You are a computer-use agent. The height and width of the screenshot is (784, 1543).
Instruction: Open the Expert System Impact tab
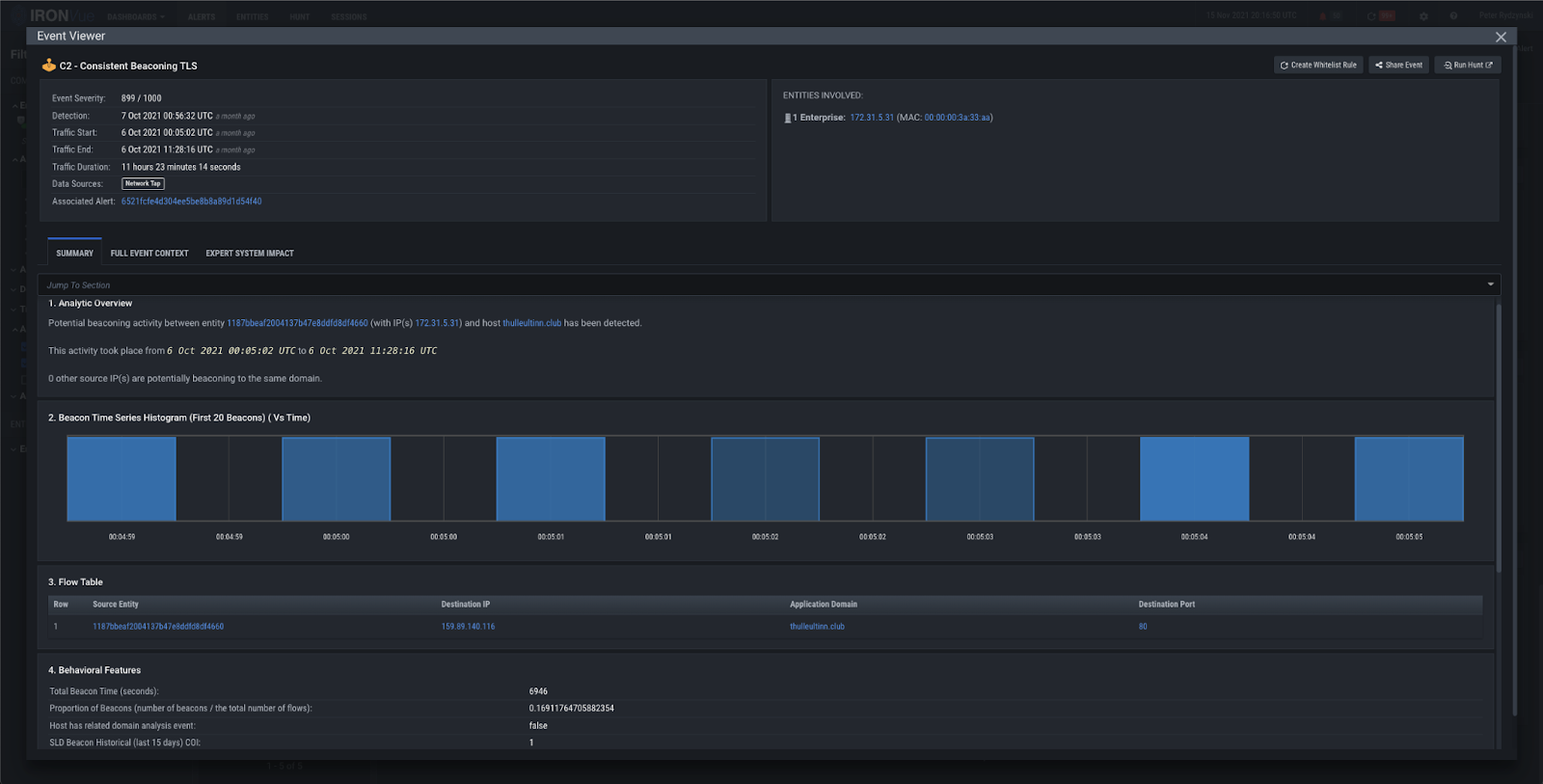point(250,253)
